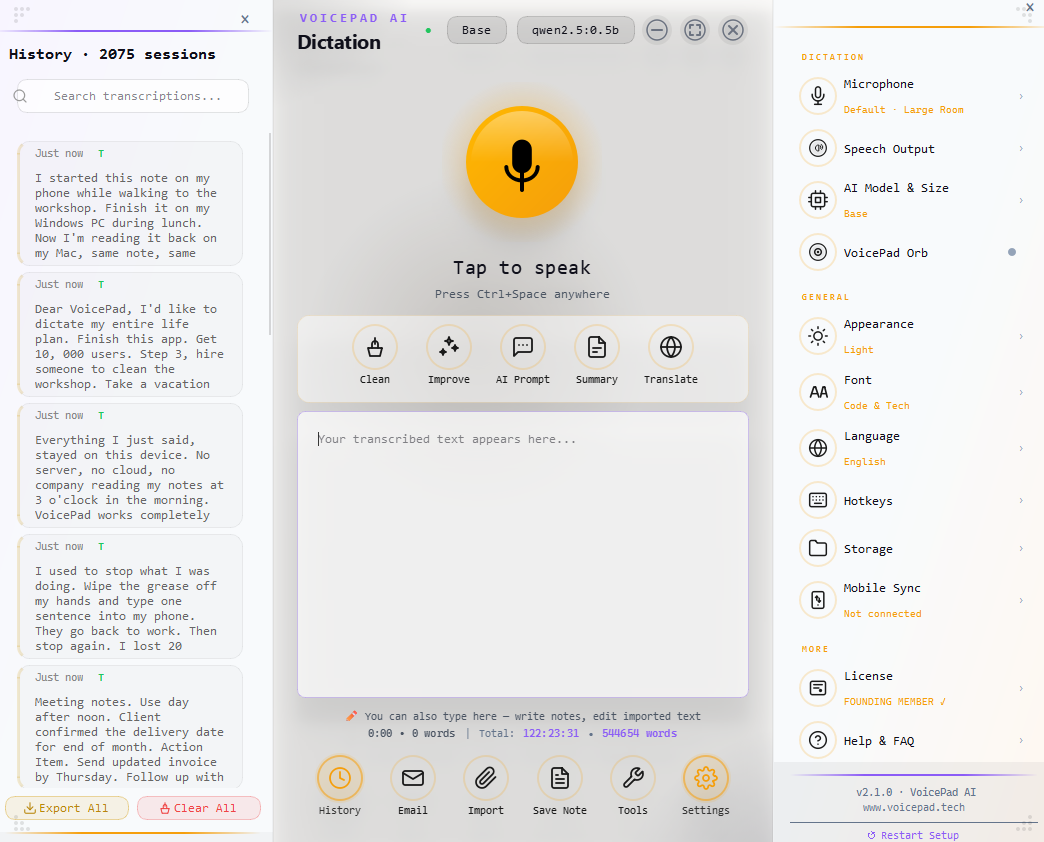Save the current note
1044x842 pixels.
tap(559, 787)
